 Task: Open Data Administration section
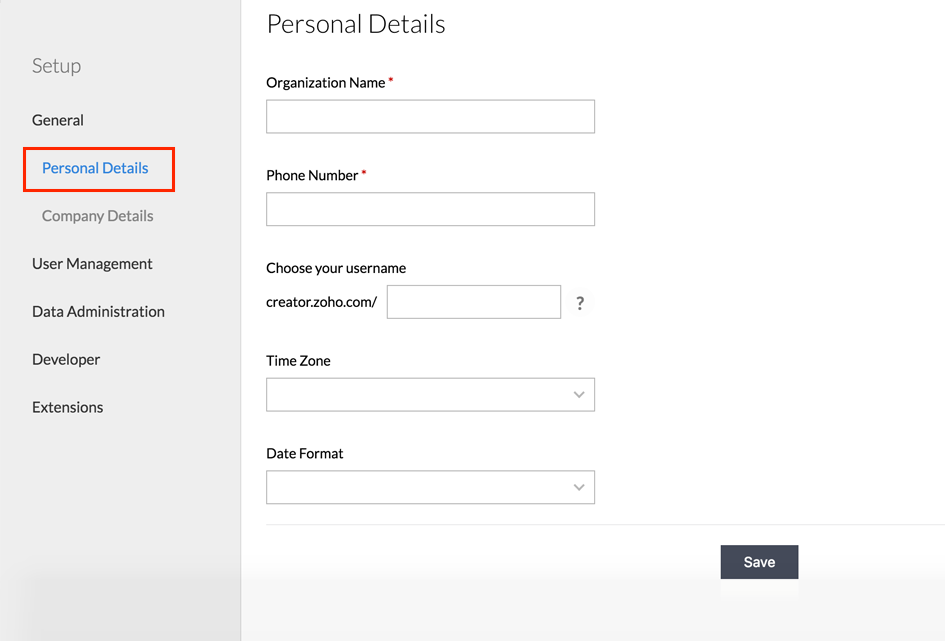[98, 311]
